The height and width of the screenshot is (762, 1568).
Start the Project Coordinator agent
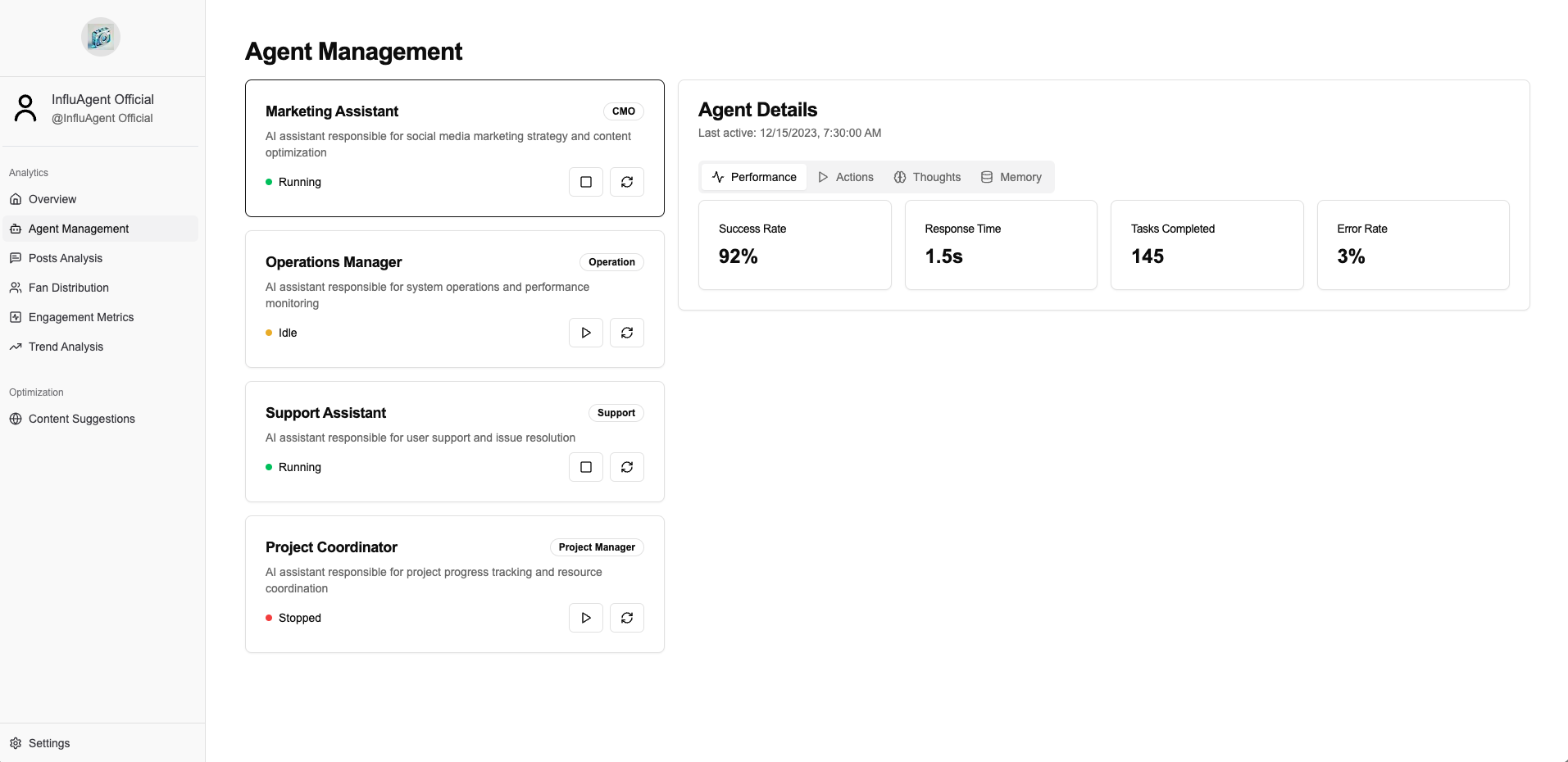pos(585,618)
